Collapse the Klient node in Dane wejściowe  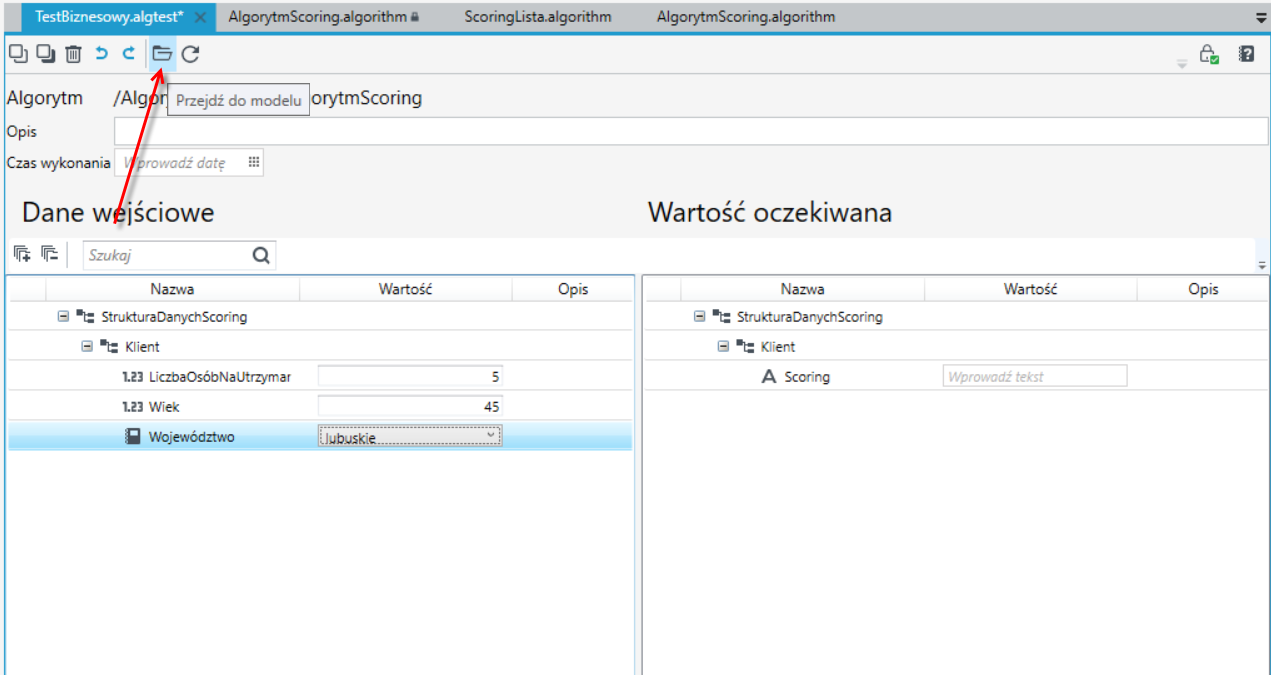click(87, 347)
